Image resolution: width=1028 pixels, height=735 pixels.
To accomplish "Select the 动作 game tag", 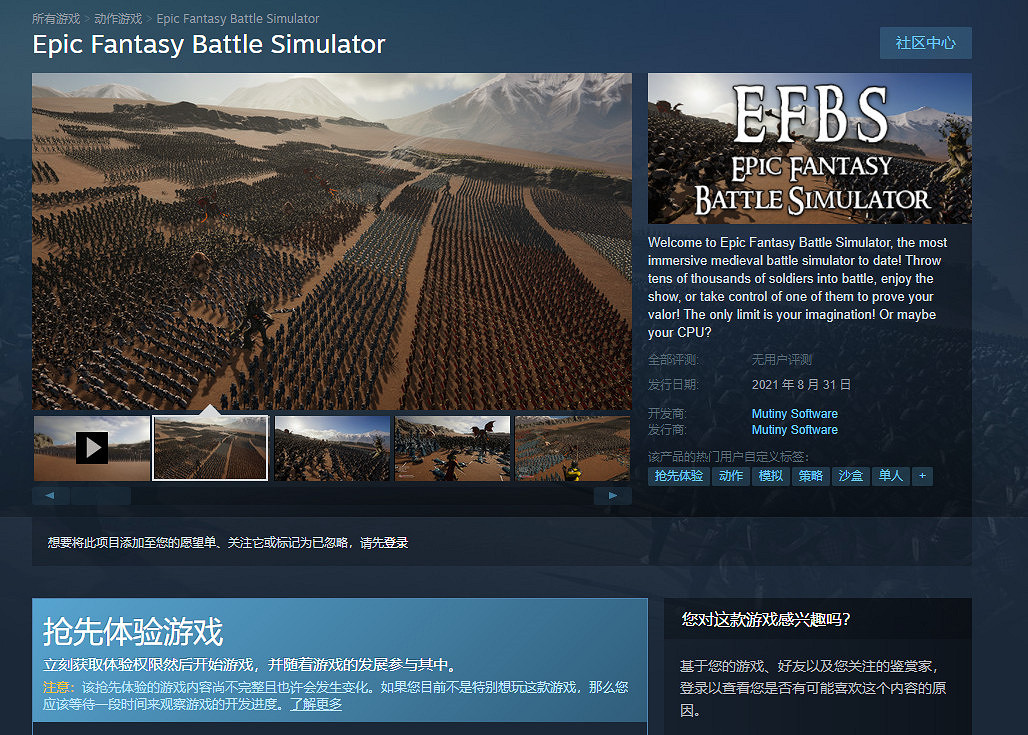I will point(730,476).
